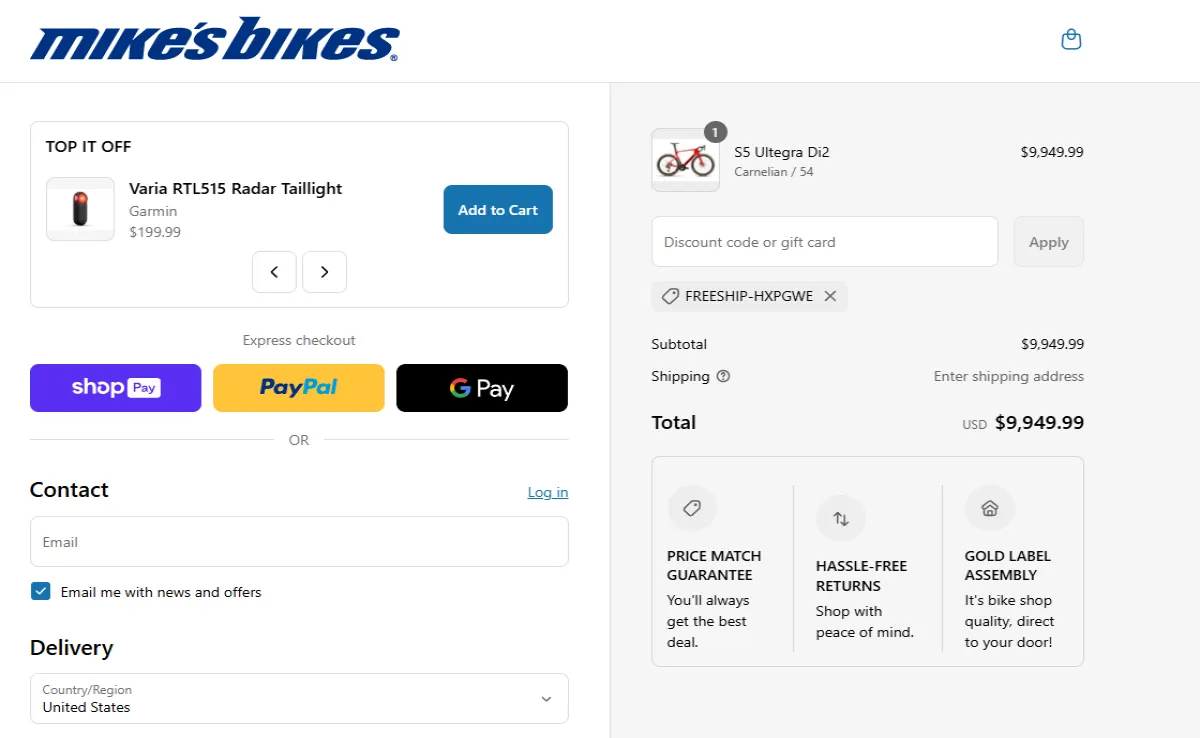Click the Gold Label Assembly home icon

point(989,508)
